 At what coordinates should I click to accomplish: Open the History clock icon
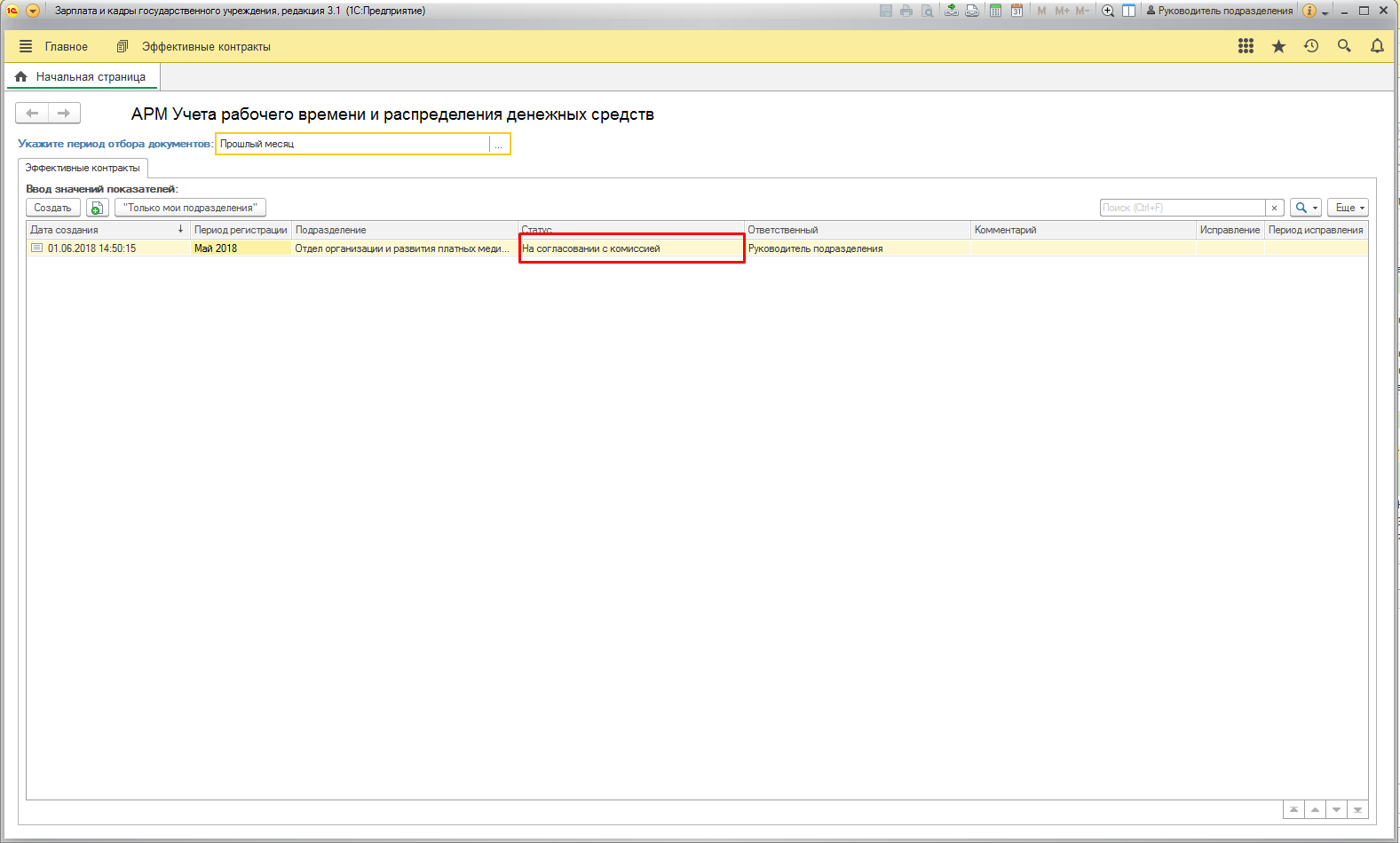(1311, 46)
